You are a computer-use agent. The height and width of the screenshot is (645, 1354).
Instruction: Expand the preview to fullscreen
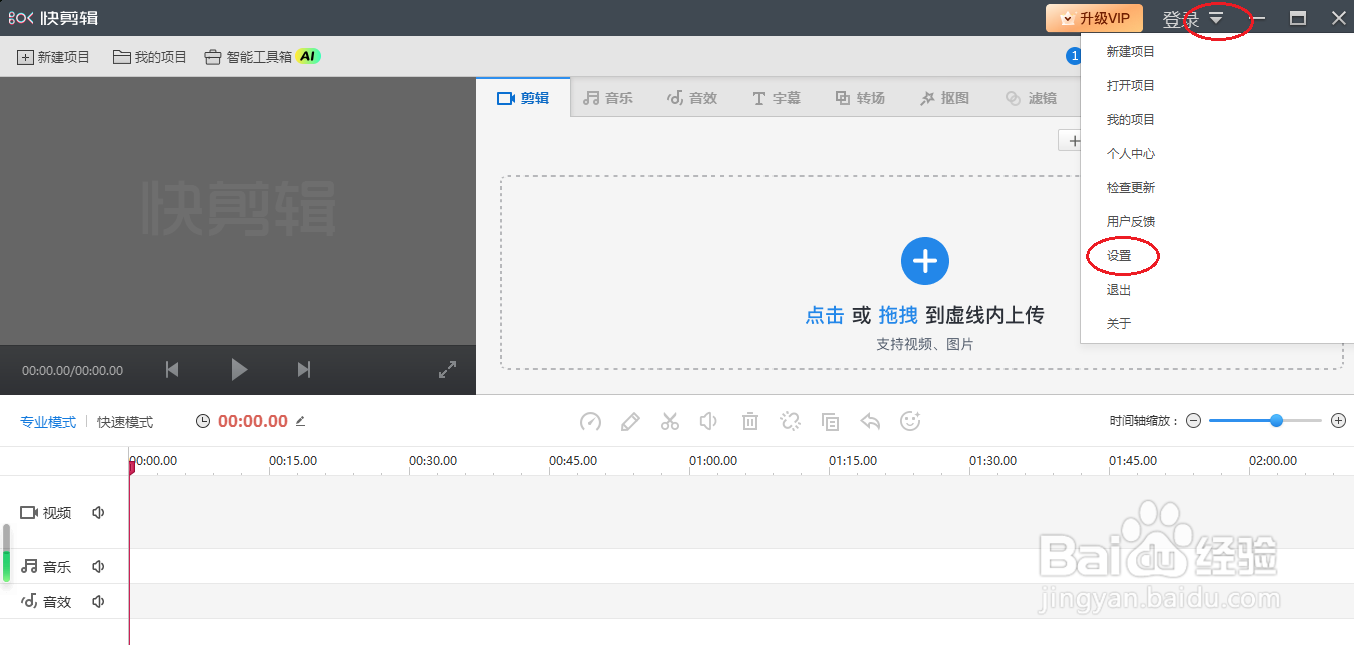[448, 370]
